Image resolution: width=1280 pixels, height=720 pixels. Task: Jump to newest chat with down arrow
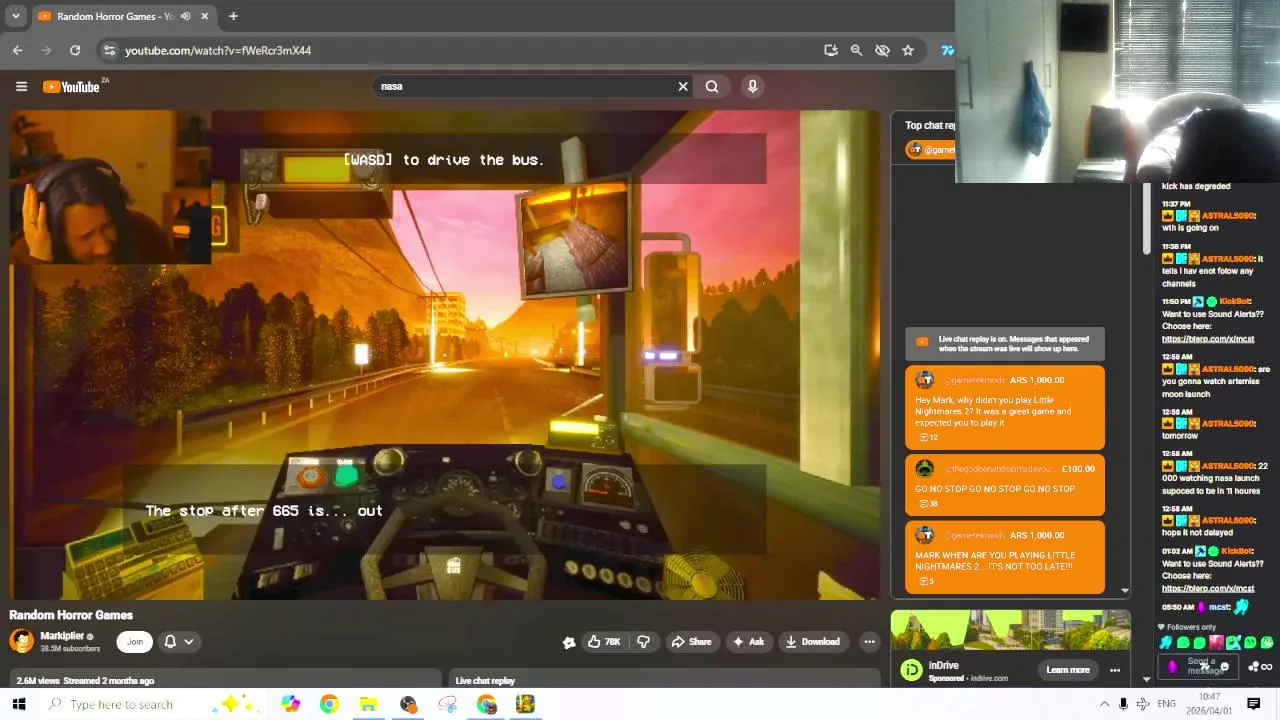1125,591
